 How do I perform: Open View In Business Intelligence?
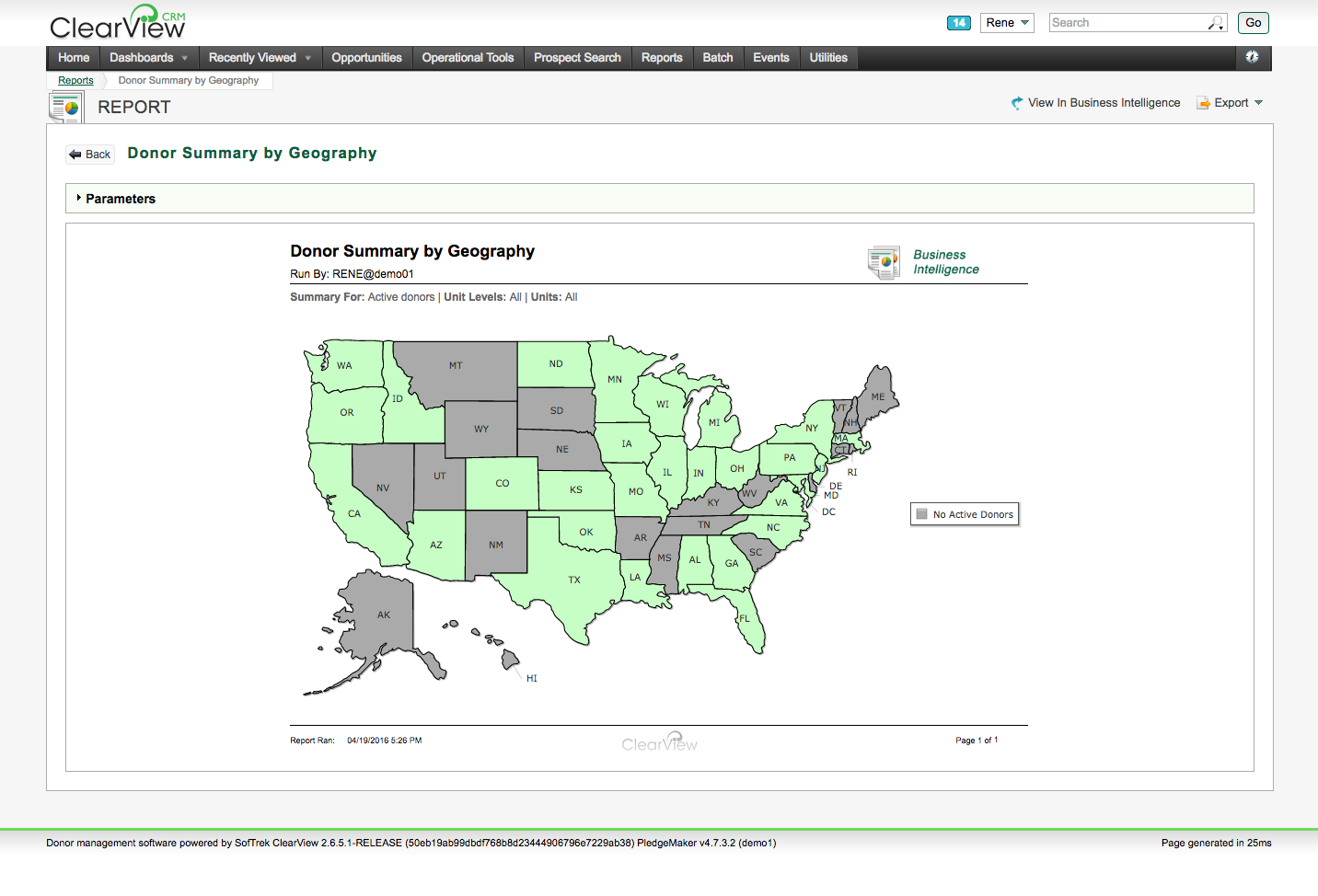[1095, 103]
